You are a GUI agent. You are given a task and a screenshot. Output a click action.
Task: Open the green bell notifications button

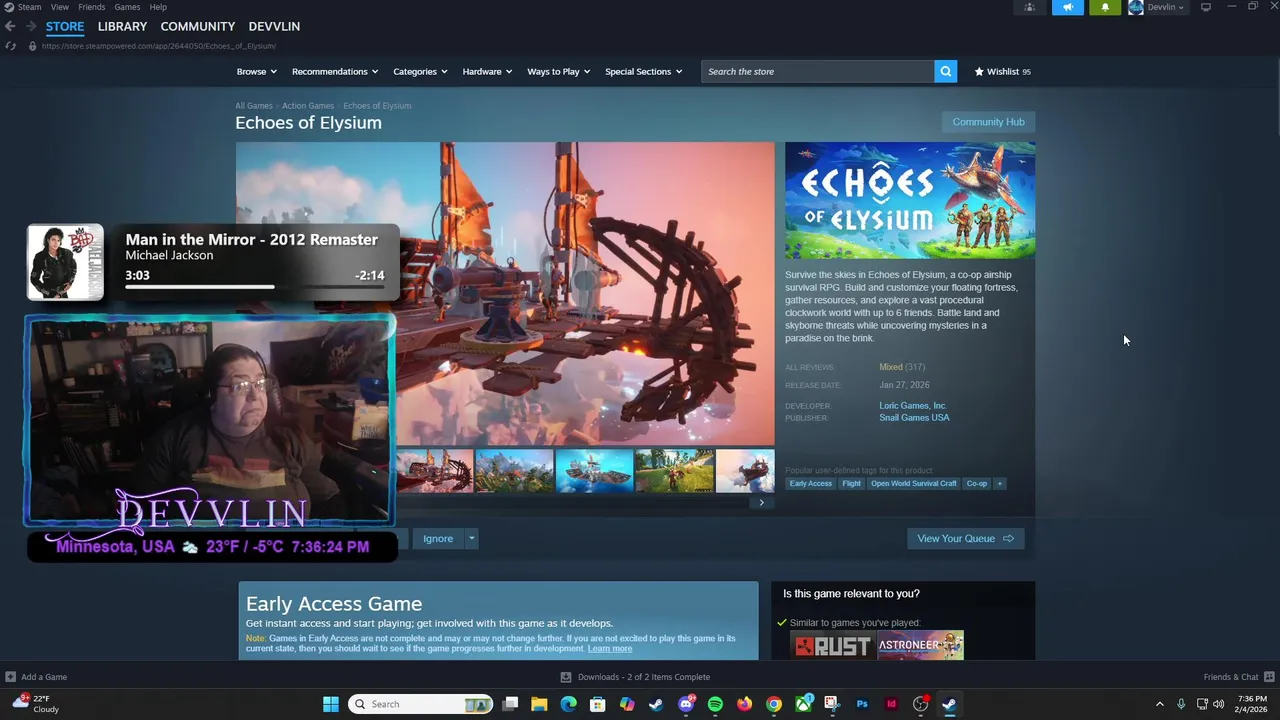coord(1105,7)
